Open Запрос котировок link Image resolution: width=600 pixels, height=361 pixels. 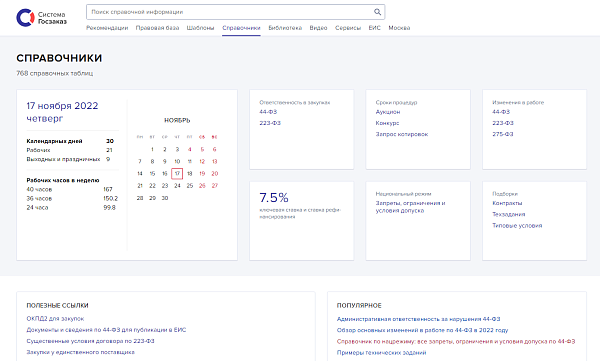402,134
